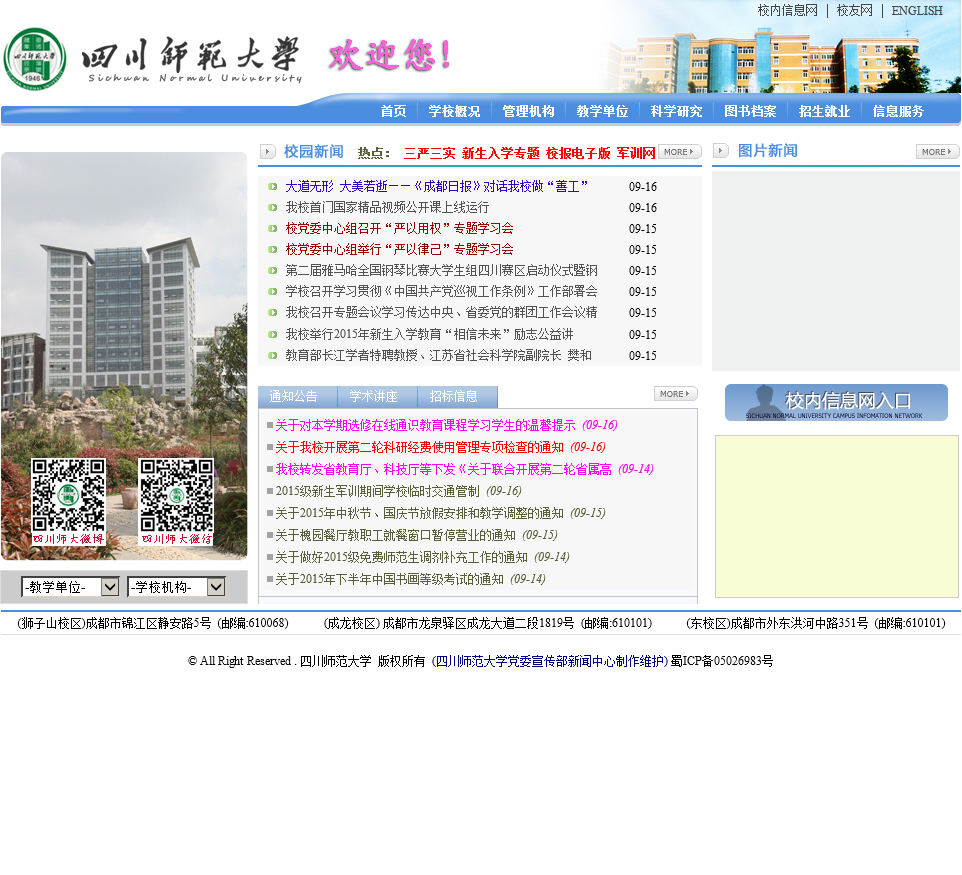Open notice 我校转发省教育厅、科技厅等下发
Viewport: 962px width, 875px height.
click(444, 469)
